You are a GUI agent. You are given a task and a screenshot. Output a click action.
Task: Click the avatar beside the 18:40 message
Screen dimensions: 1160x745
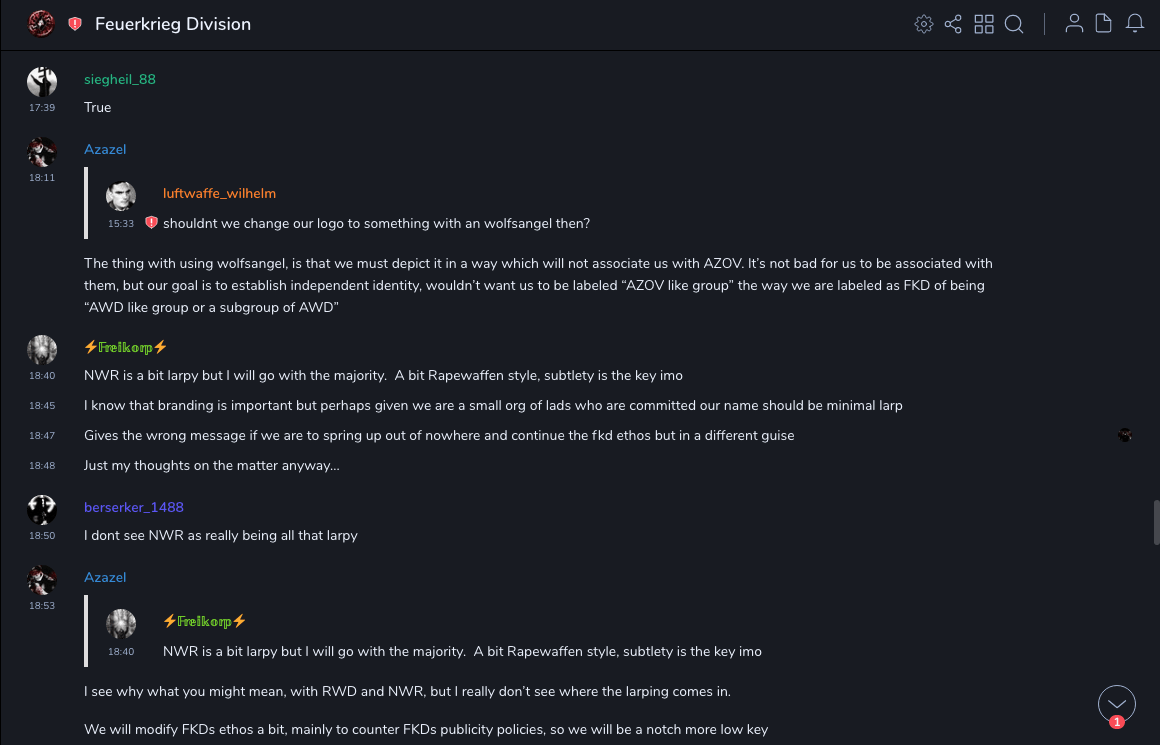pyautogui.click(x=42, y=350)
